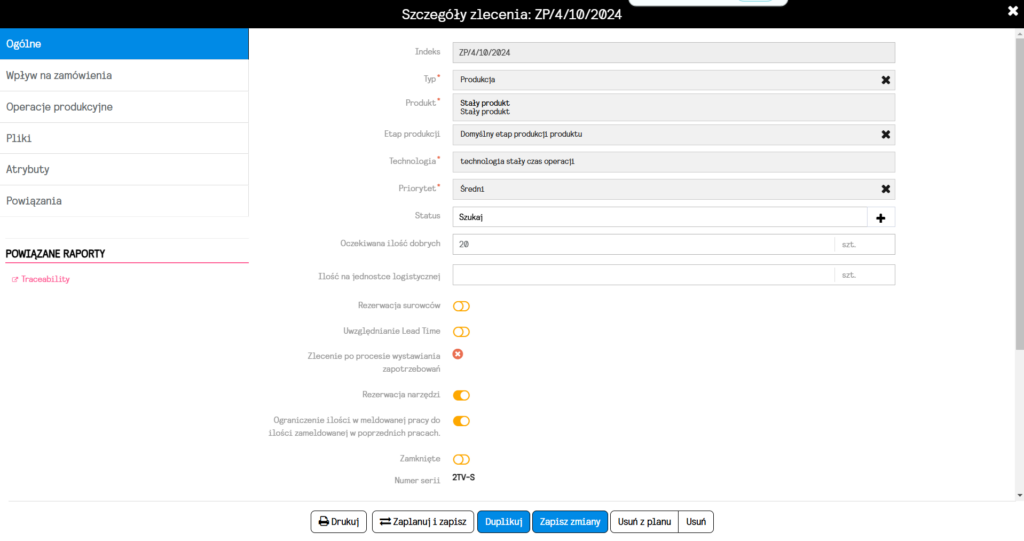Viewport: 1024px width, 541px height.
Task: Open the Priorytet dropdown showing Średni
Action: coord(660,189)
